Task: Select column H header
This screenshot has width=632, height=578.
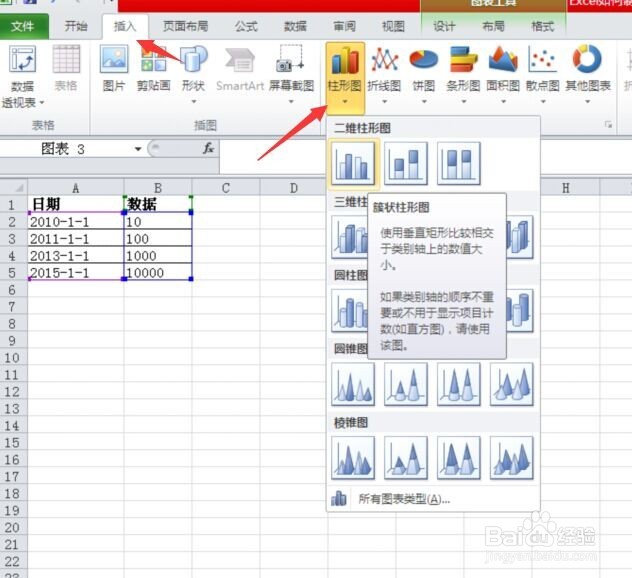Action: (x=566, y=188)
